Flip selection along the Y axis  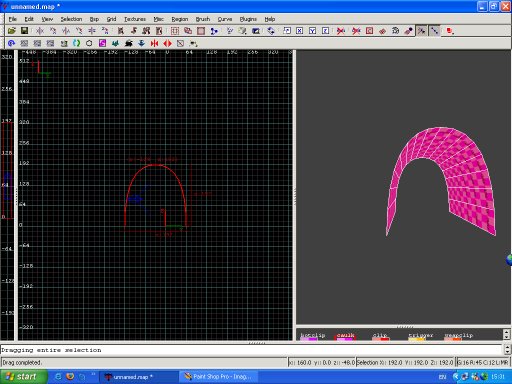[66, 31]
